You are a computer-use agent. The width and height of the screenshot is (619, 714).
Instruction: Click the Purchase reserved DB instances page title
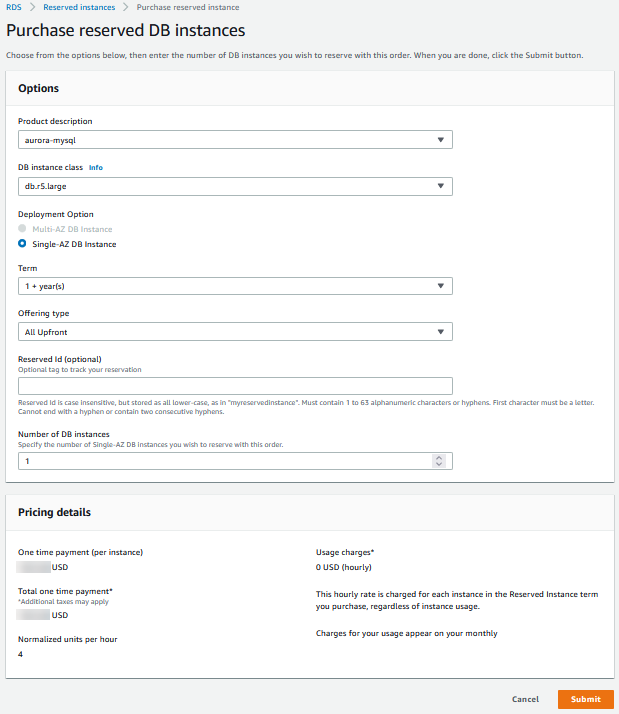click(x=126, y=31)
